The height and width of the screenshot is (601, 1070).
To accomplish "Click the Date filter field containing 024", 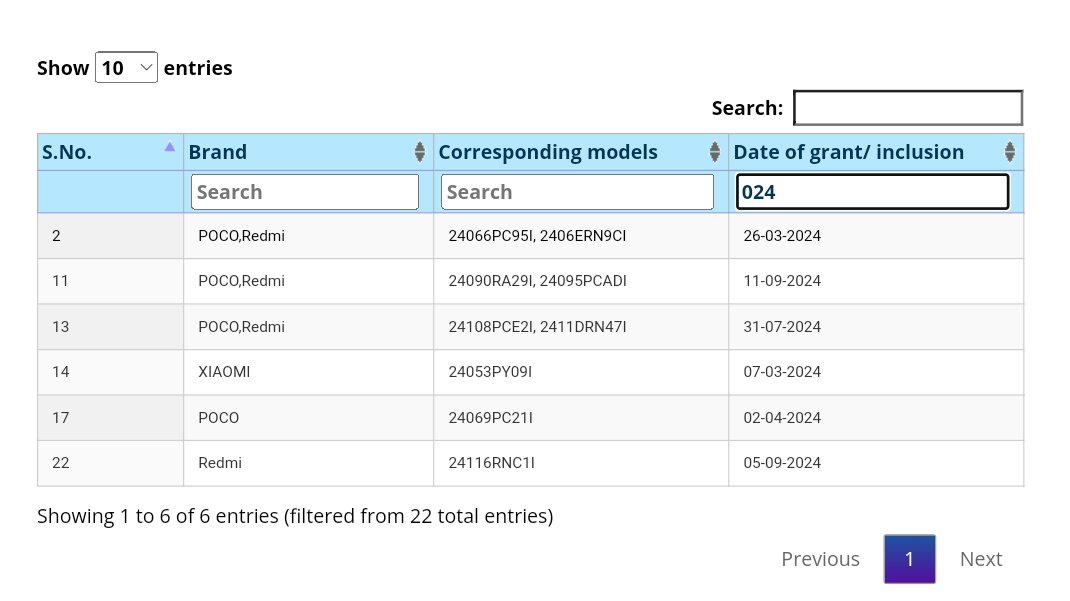I will click(872, 192).
